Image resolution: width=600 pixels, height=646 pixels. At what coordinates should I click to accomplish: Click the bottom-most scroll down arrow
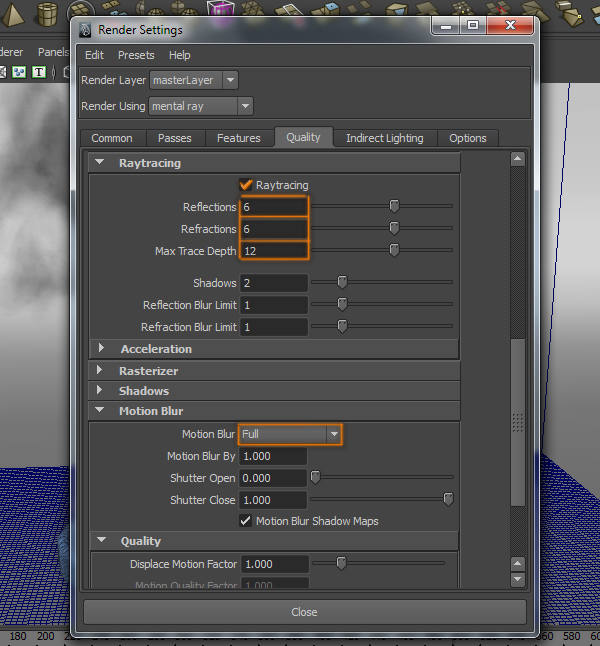517,579
